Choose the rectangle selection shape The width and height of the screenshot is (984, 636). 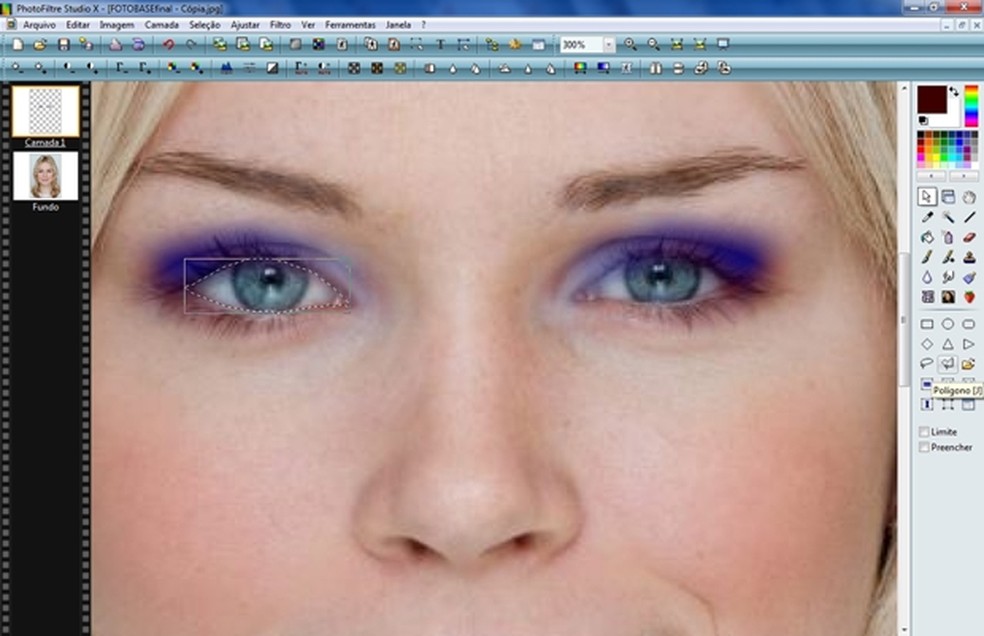click(x=927, y=324)
